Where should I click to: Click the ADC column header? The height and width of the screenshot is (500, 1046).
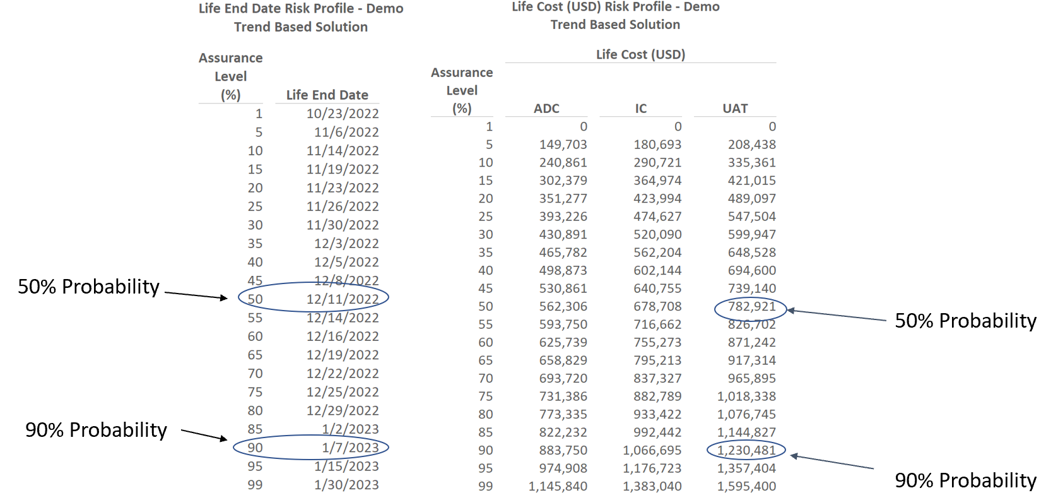click(546, 108)
